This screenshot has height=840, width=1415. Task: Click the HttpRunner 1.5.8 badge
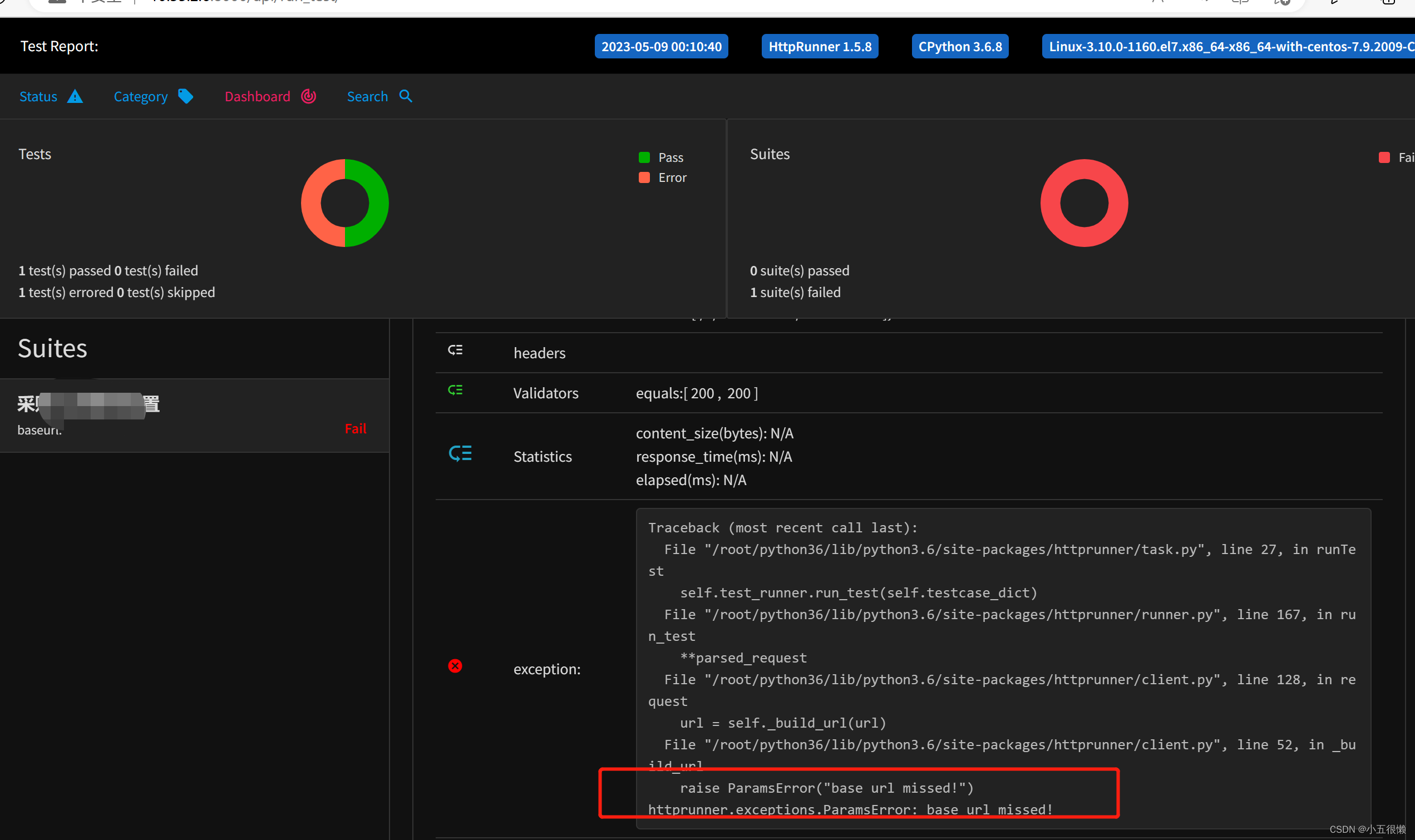(820, 46)
